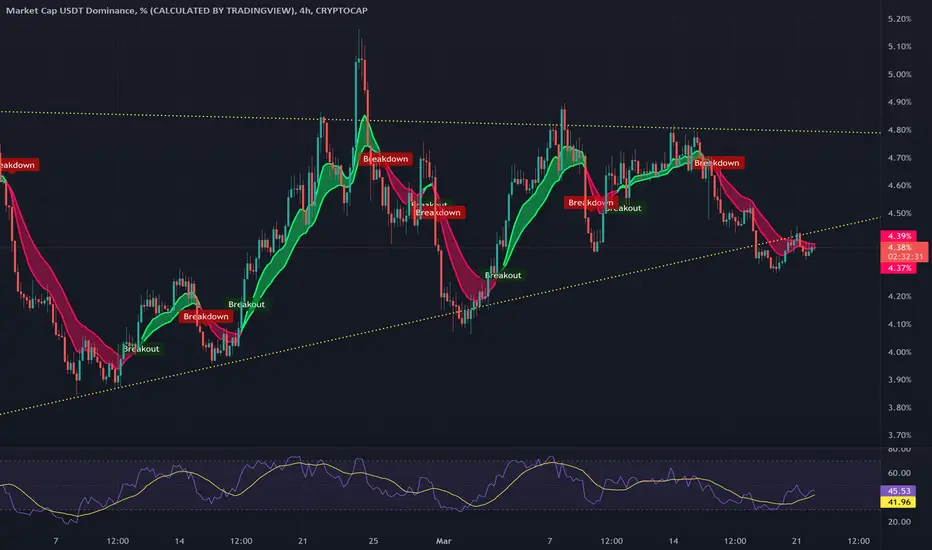Click the 60.00 label on the RSI axis
Image resolution: width=932 pixels, height=550 pixels.
(899, 473)
